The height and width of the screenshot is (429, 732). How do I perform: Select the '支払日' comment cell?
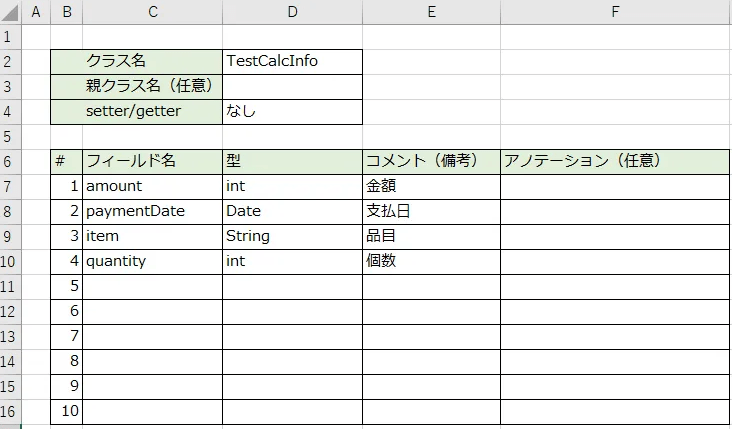click(431, 212)
